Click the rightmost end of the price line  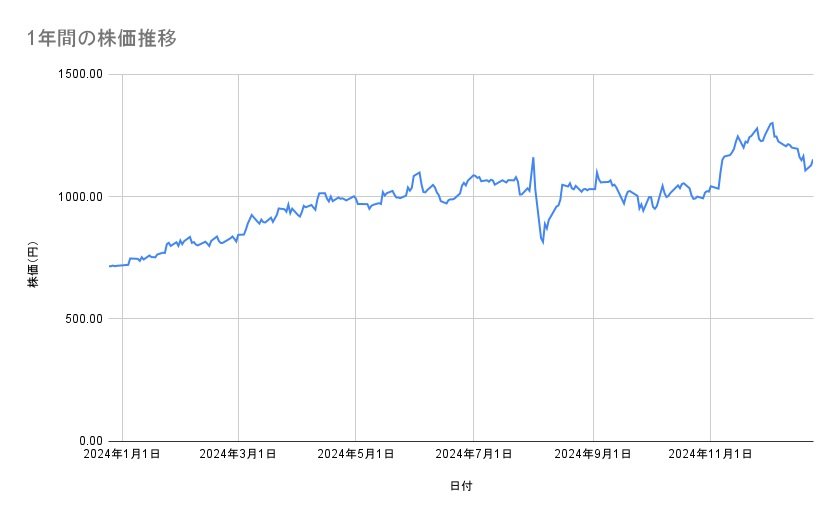click(812, 160)
